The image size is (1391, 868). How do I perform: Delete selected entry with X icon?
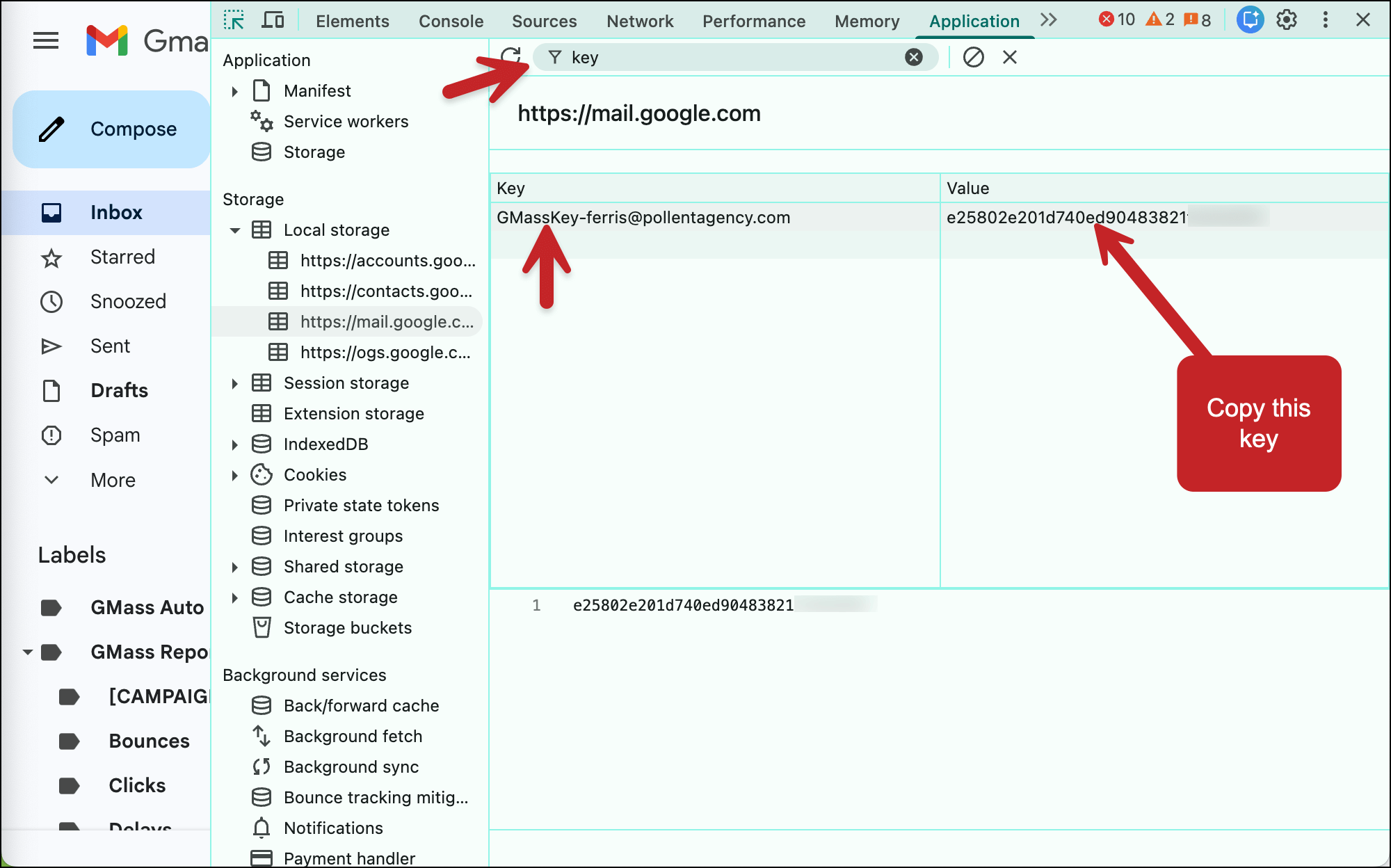(1010, 57)
